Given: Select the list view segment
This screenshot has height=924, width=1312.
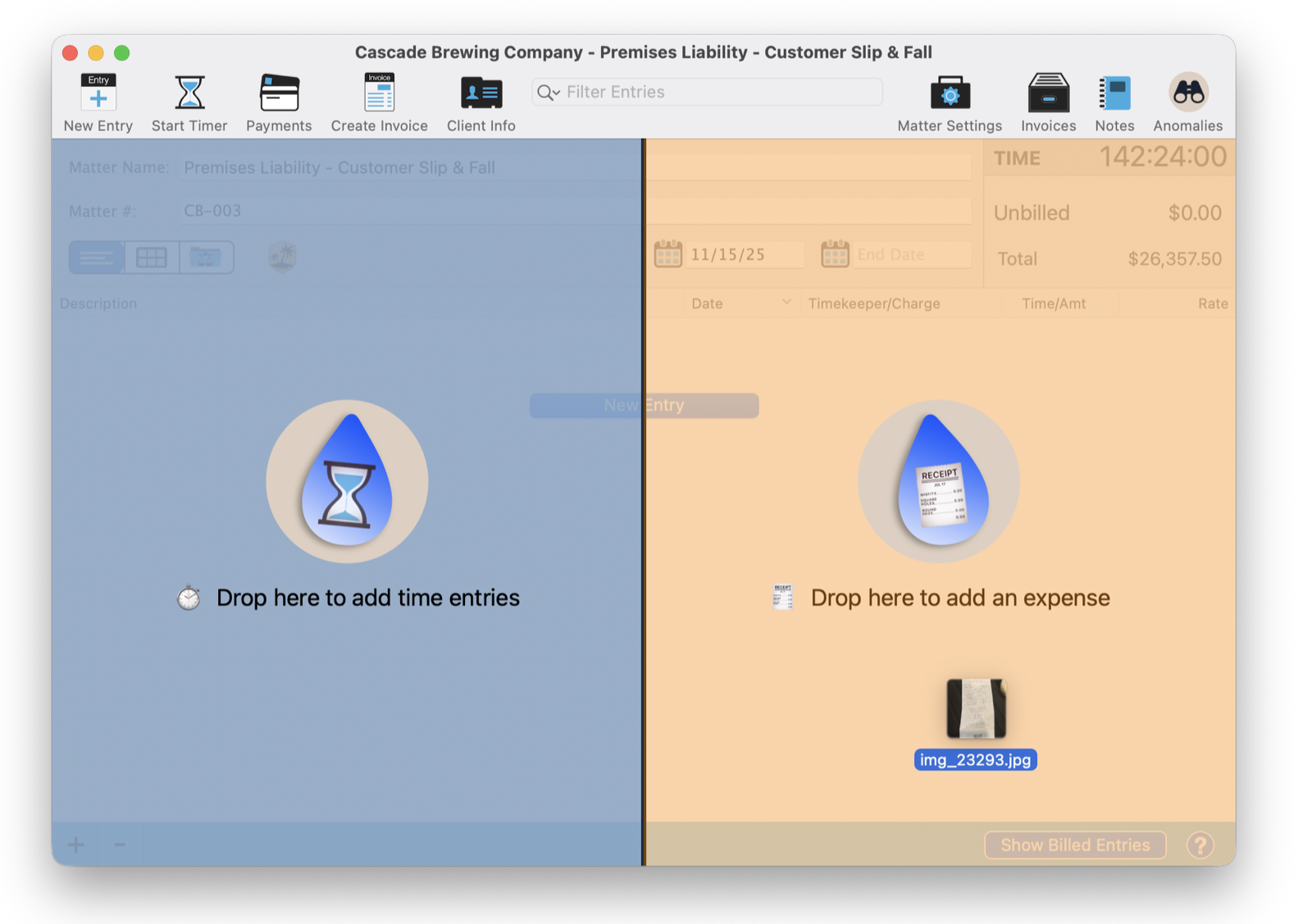Looking at the screenshot, I should click(97, 257).
